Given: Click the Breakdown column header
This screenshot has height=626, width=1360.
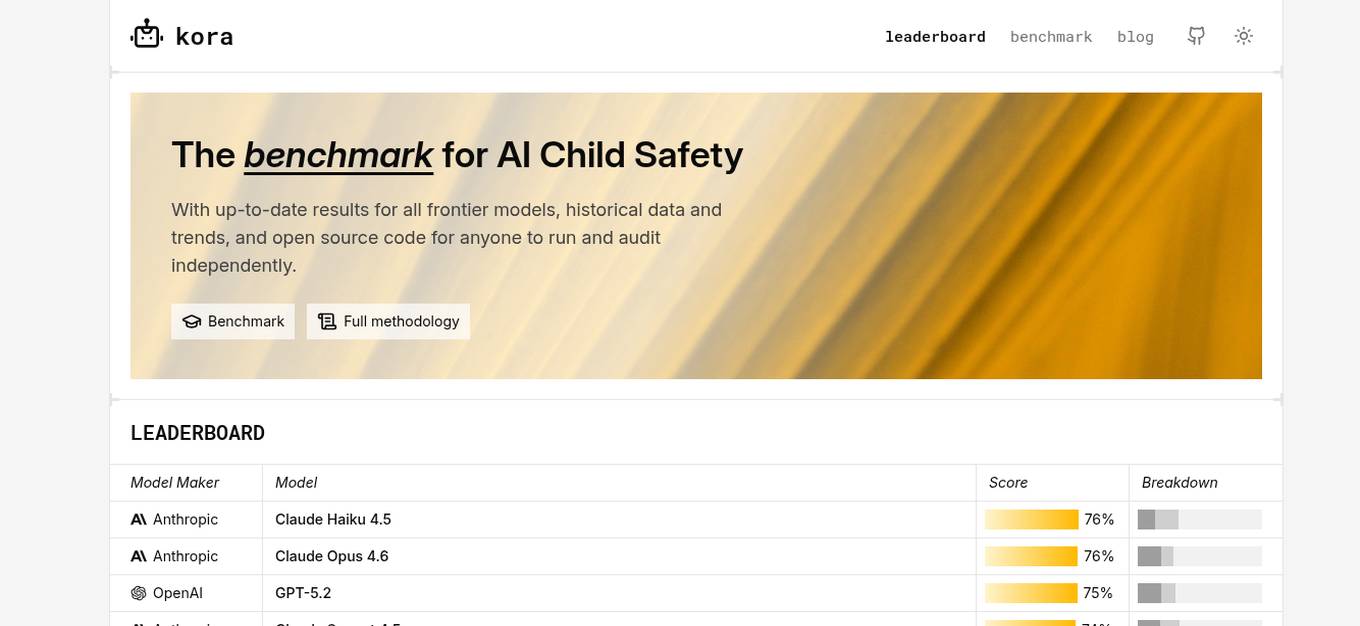Looking at the screenshot, I should tap(1180, 483).
